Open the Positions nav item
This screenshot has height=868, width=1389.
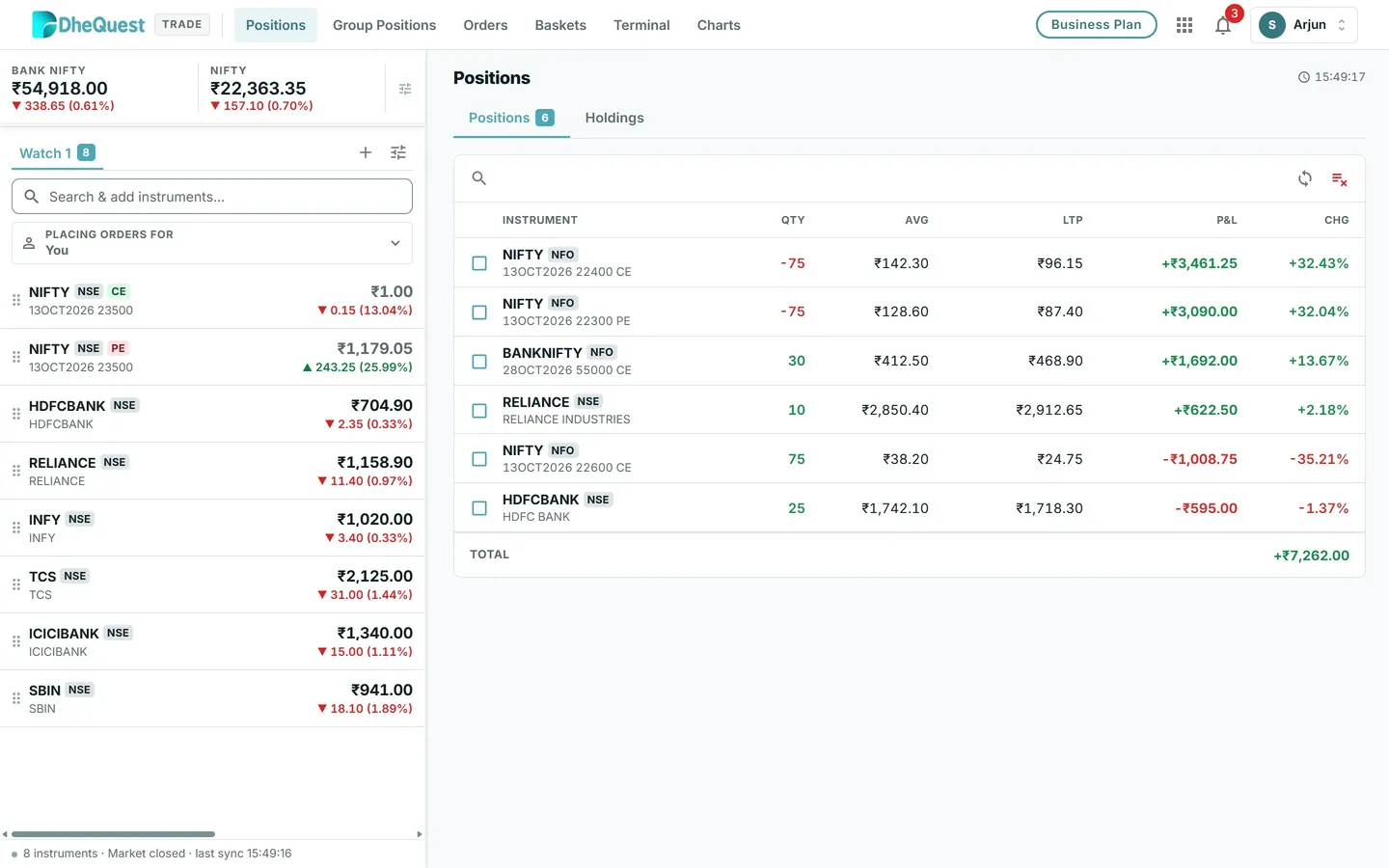pyautogui.click(x=276, y=25)
